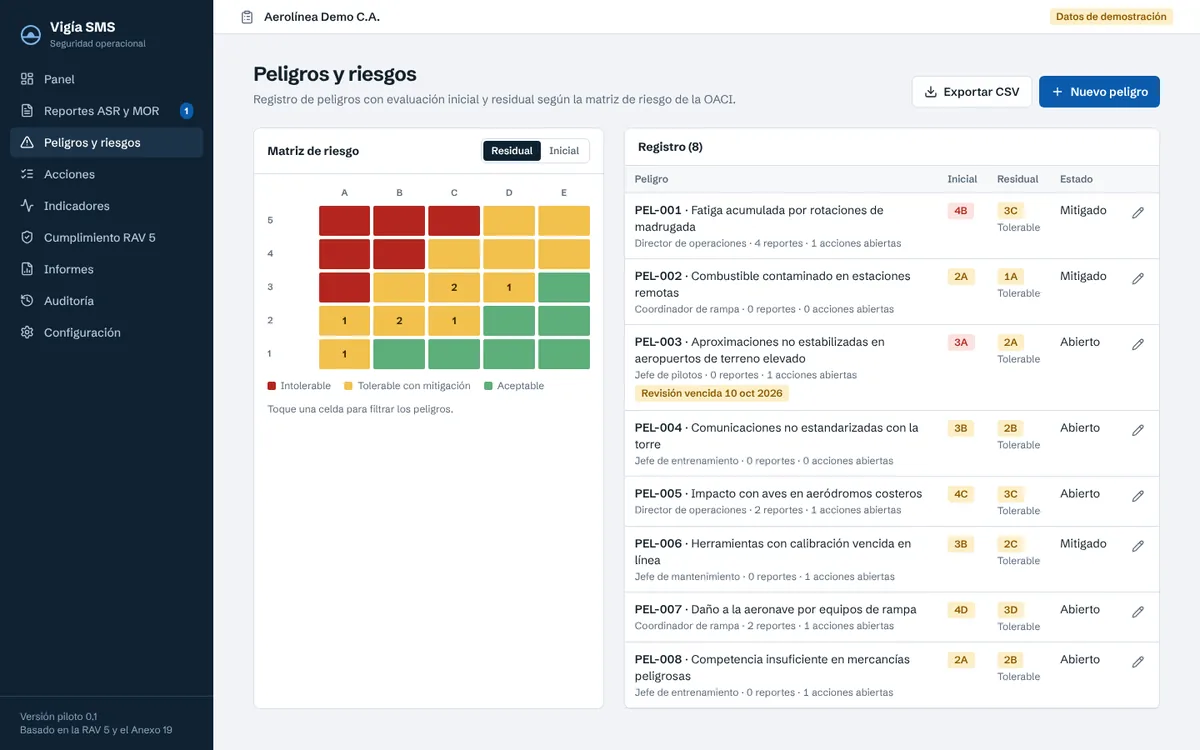Click the Configuración gear icon in sidebar

click(x=27, y=333)
